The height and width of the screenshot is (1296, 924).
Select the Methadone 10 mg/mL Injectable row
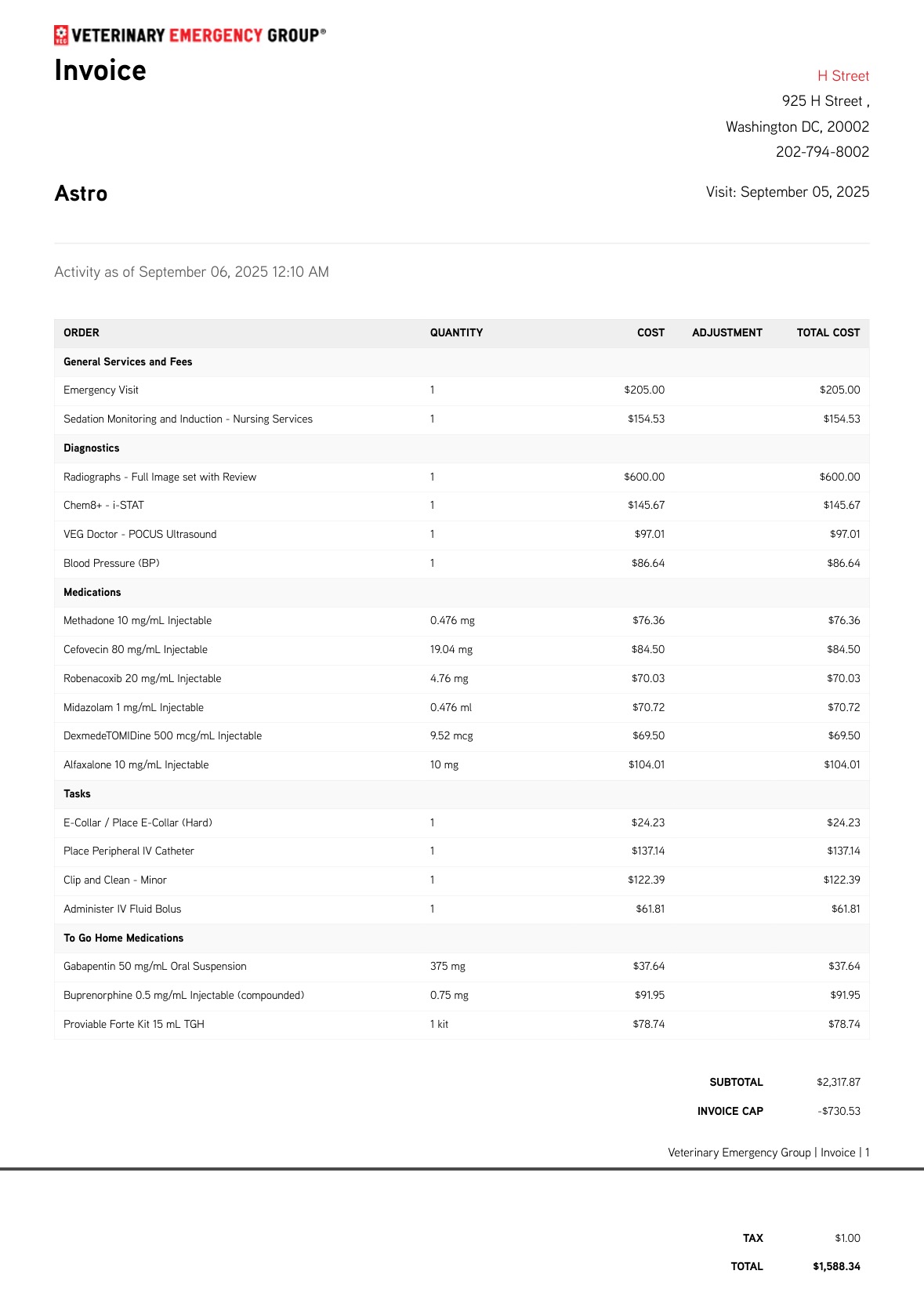point(138,621)
